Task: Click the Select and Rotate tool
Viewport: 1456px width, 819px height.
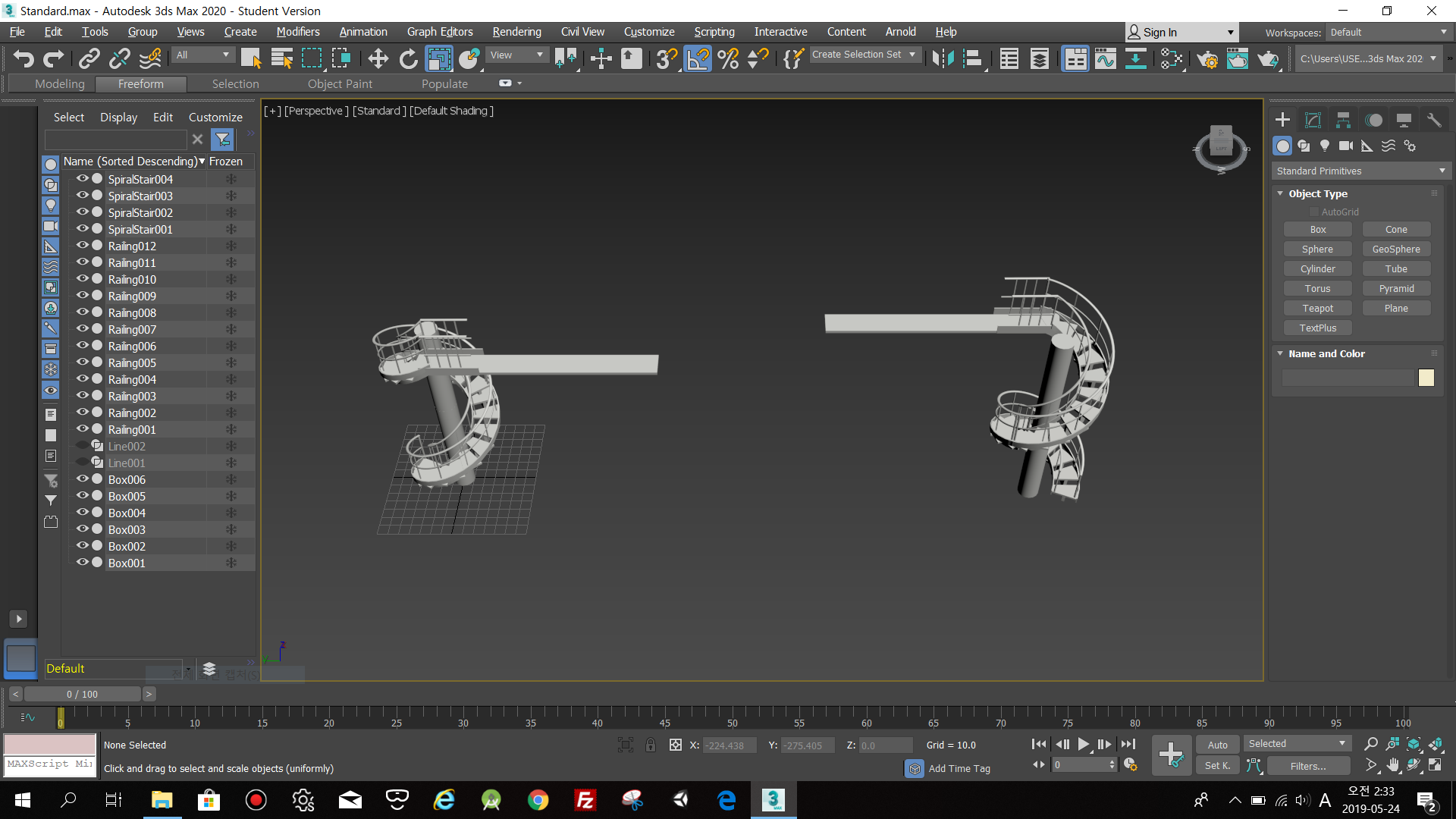Action: [408, 58]
